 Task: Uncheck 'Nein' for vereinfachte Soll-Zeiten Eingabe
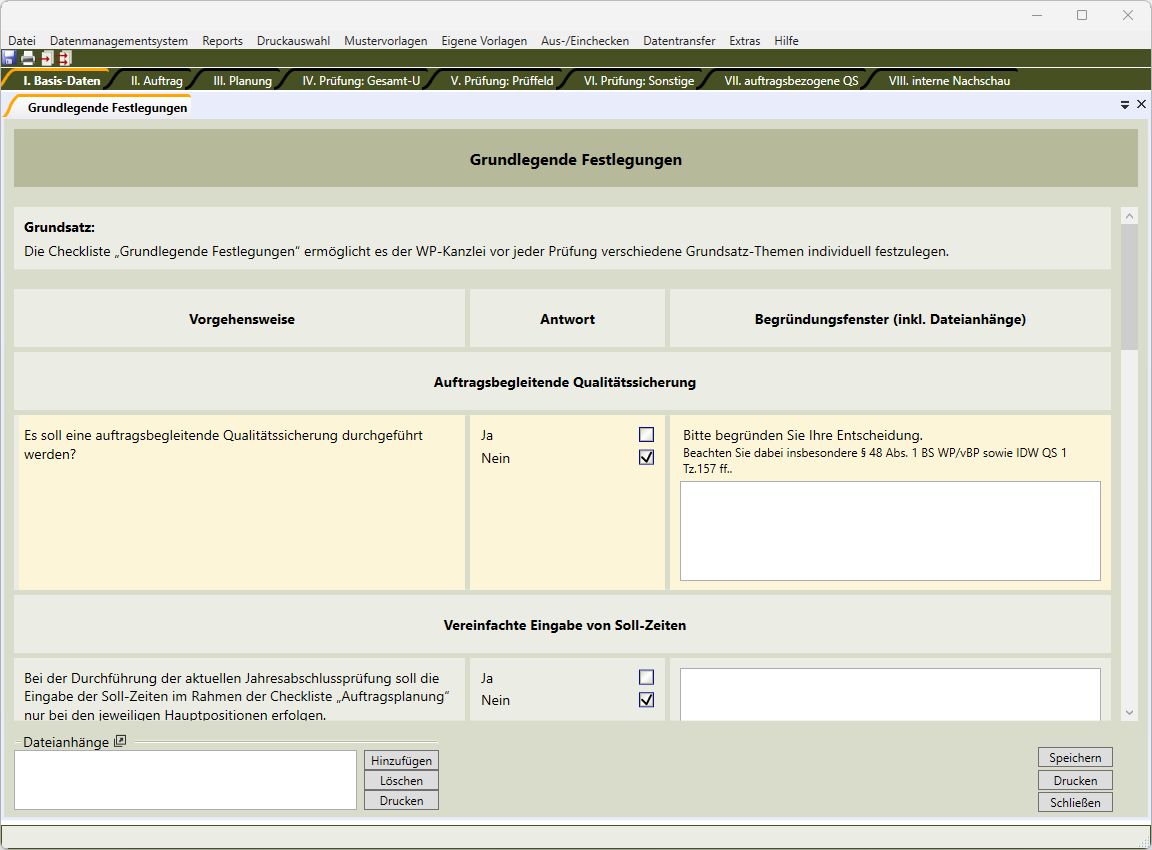click(x=646, y=700)
